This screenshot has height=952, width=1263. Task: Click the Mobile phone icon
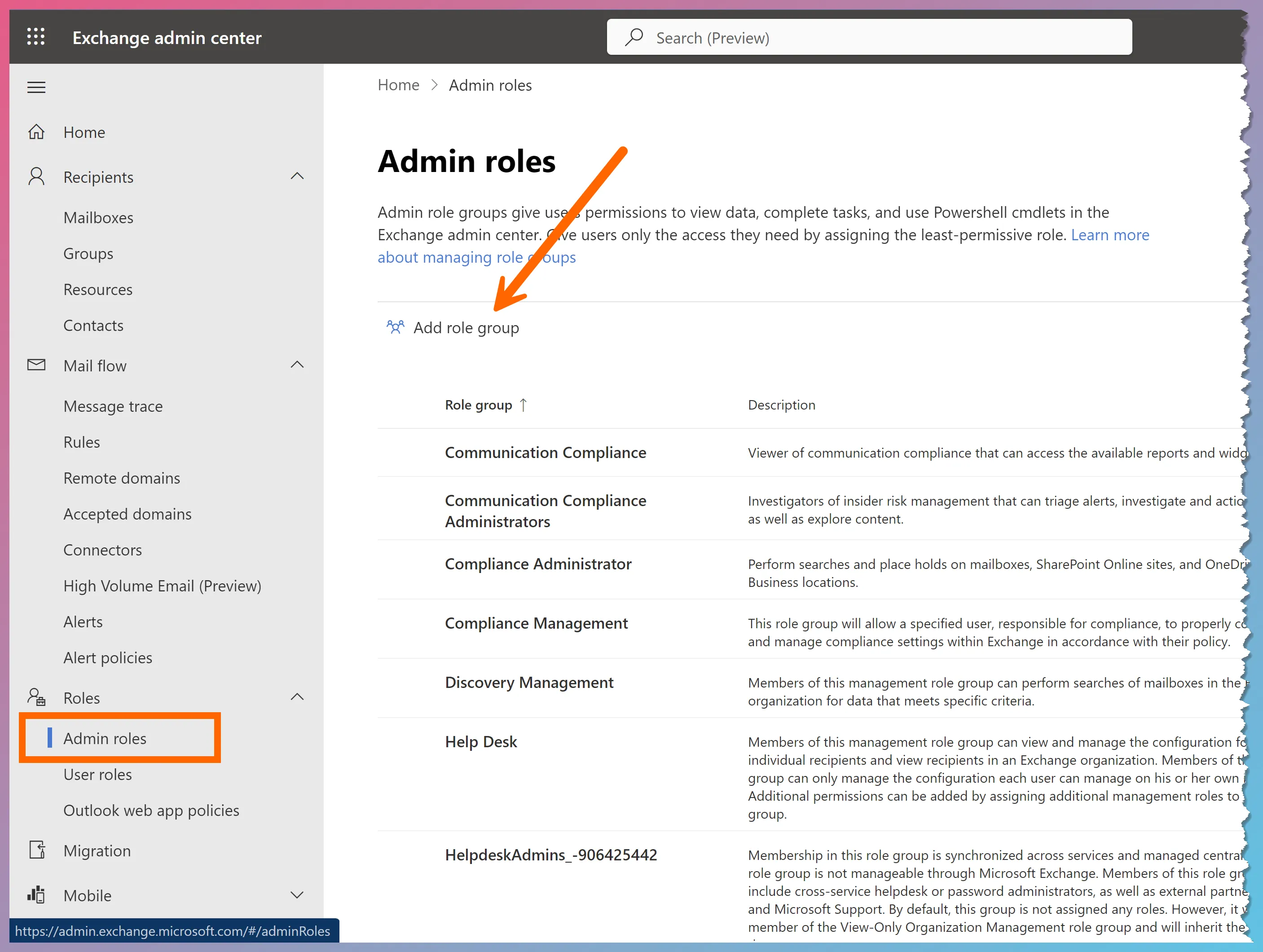click(35, 895)
